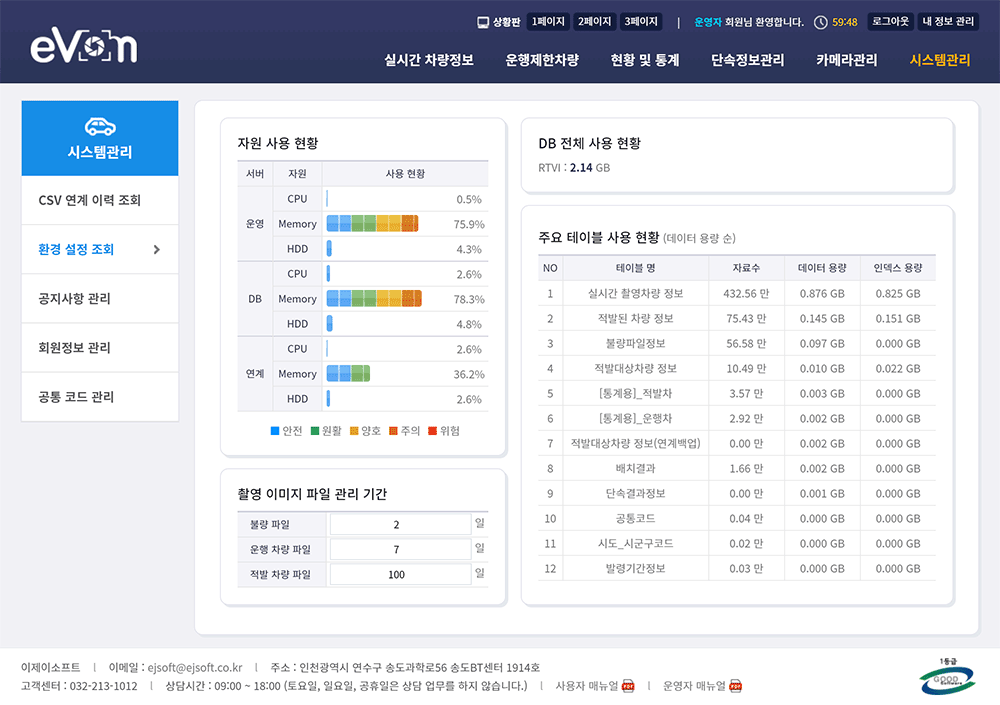The width and height of the screenshot is (1000, 705).
Task: Click the 로그아웃 button
Action: (x=890, y=21)
